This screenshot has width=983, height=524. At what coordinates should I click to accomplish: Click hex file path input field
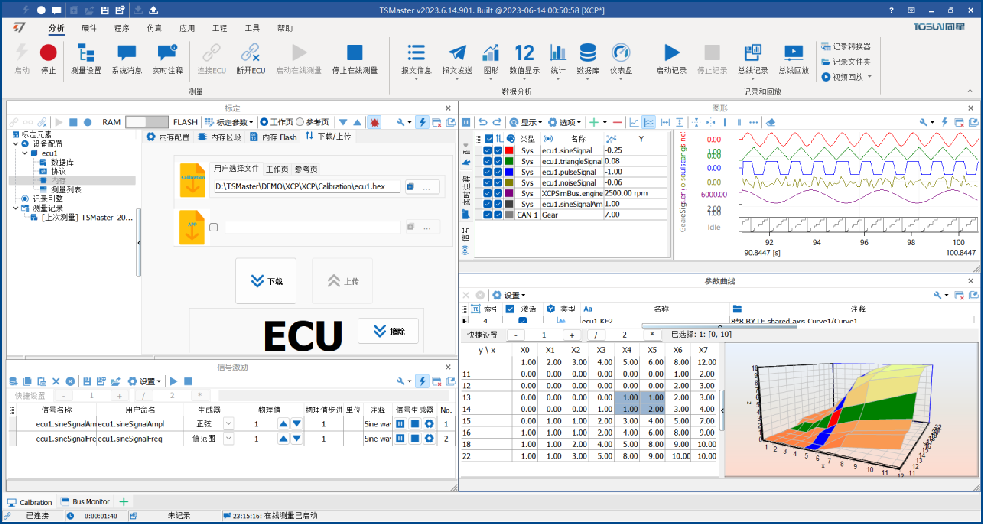306,186
